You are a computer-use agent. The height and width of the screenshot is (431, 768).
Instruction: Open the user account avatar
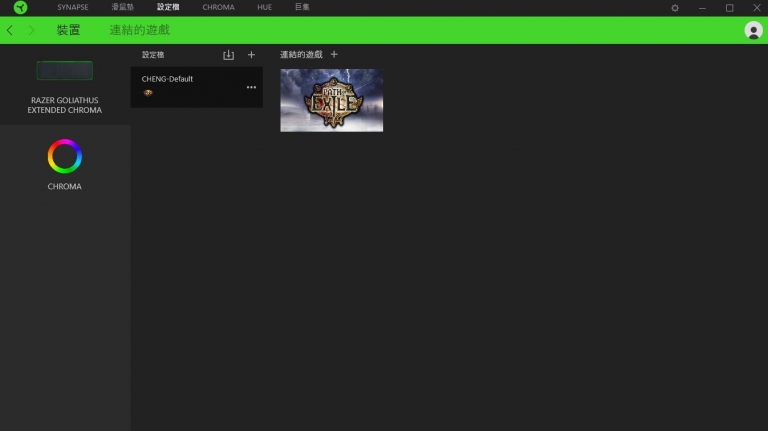(753, 30)
